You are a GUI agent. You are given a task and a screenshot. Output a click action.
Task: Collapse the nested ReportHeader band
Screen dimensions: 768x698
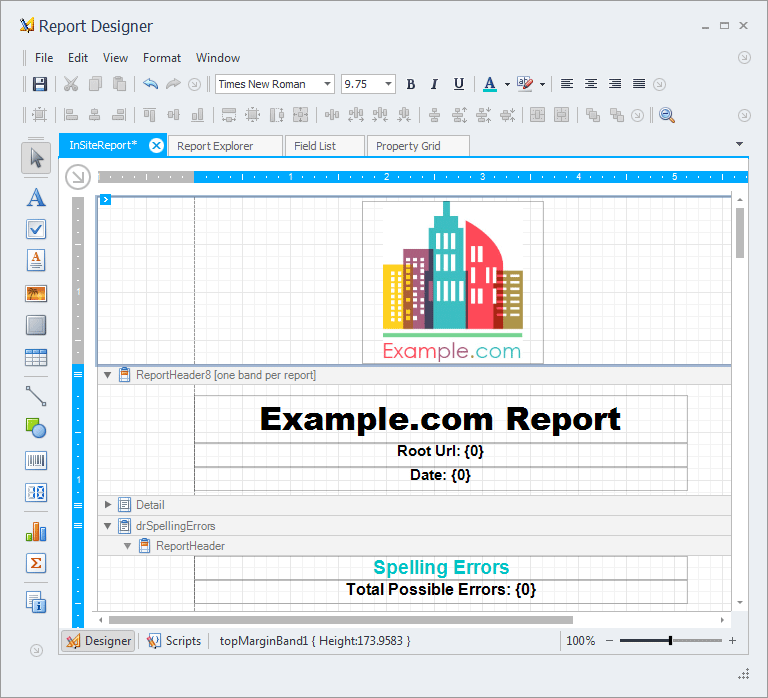coord(127,546)
